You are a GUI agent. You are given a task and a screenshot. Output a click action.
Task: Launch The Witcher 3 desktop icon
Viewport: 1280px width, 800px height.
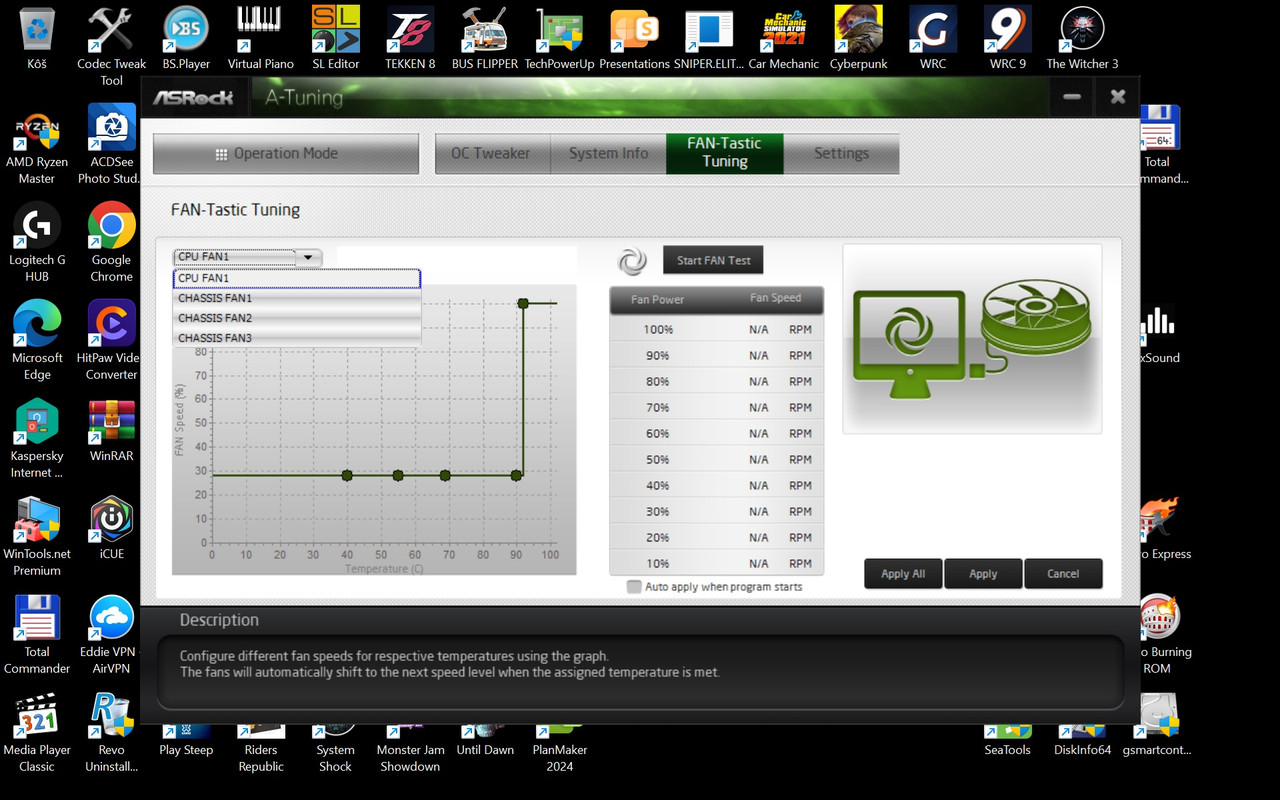1082,38
